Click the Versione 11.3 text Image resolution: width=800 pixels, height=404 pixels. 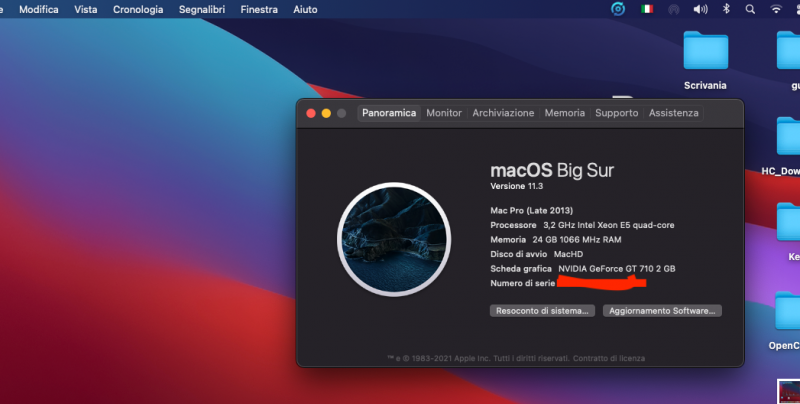coord(516,186)
